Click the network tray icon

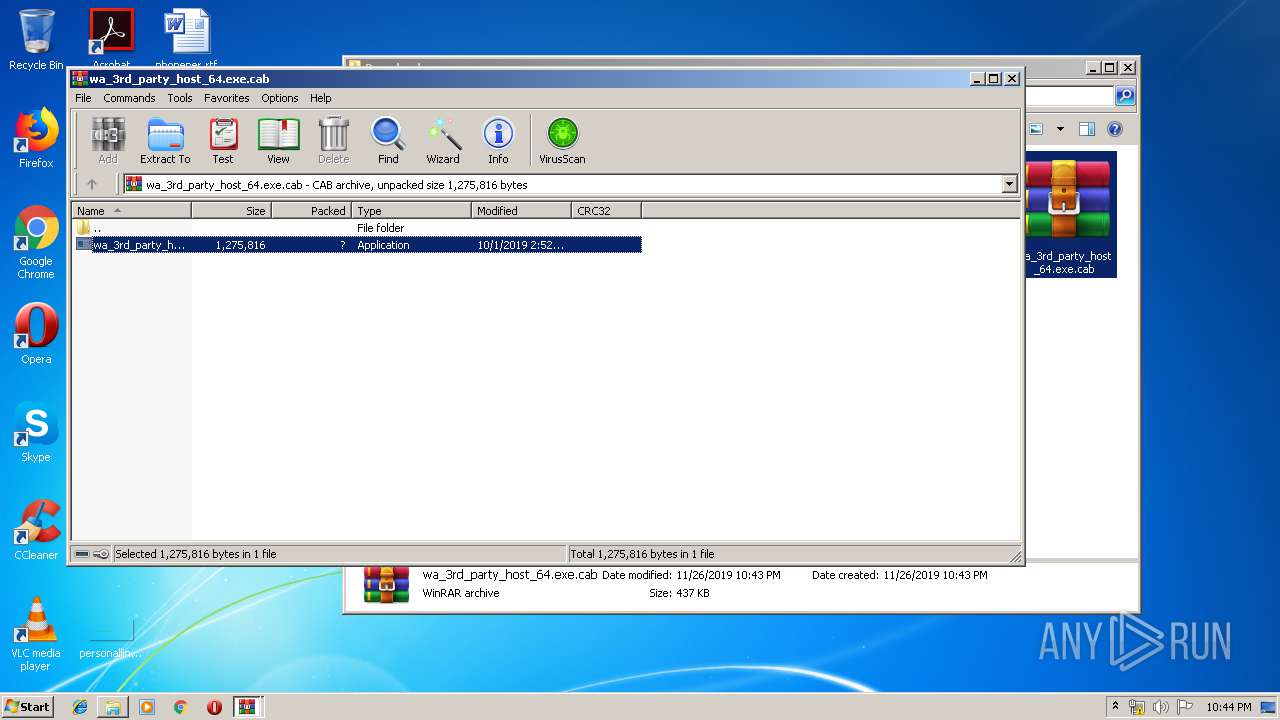point(1137,707)
